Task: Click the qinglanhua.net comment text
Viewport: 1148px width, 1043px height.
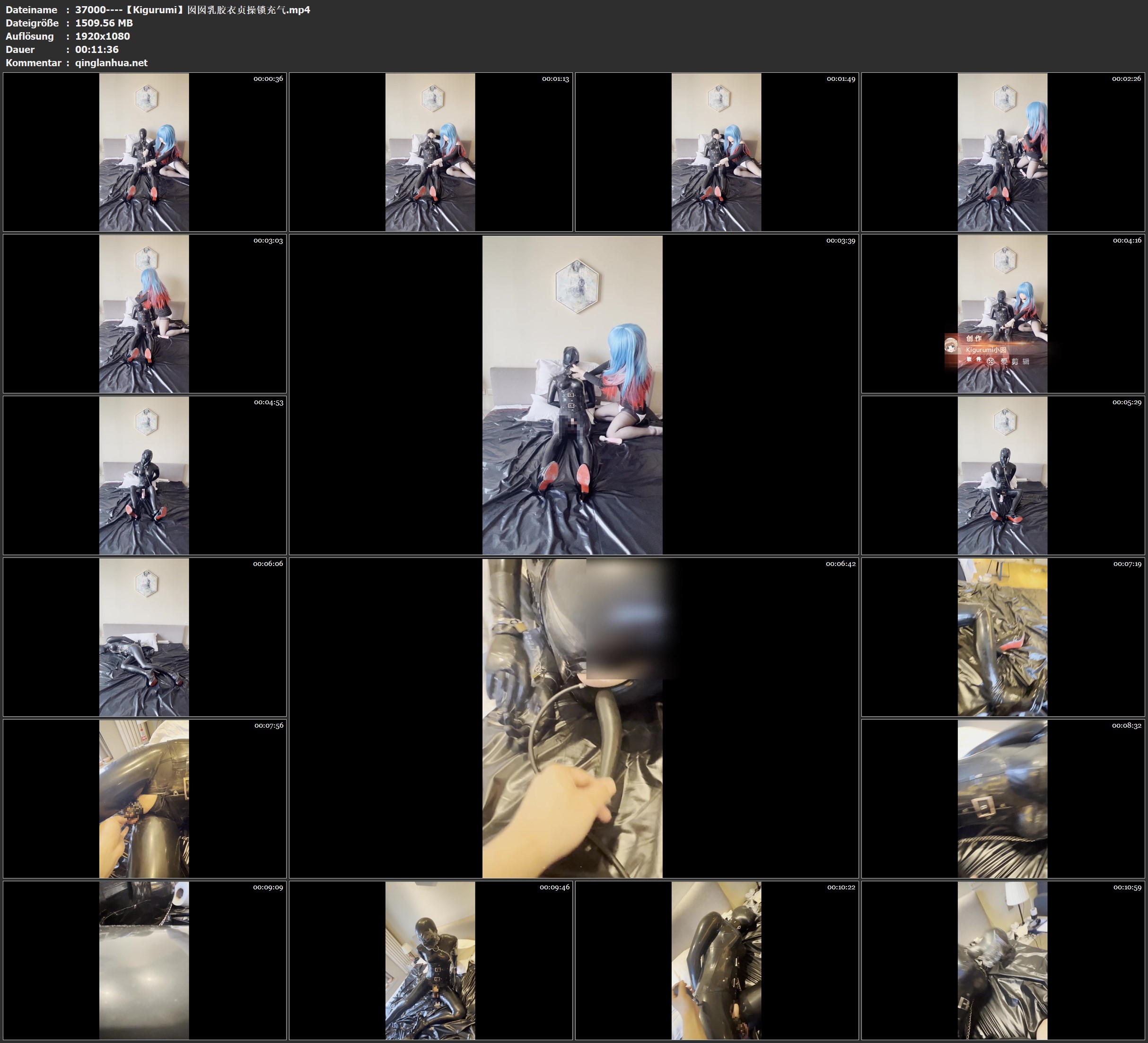Action: [111, 62]
